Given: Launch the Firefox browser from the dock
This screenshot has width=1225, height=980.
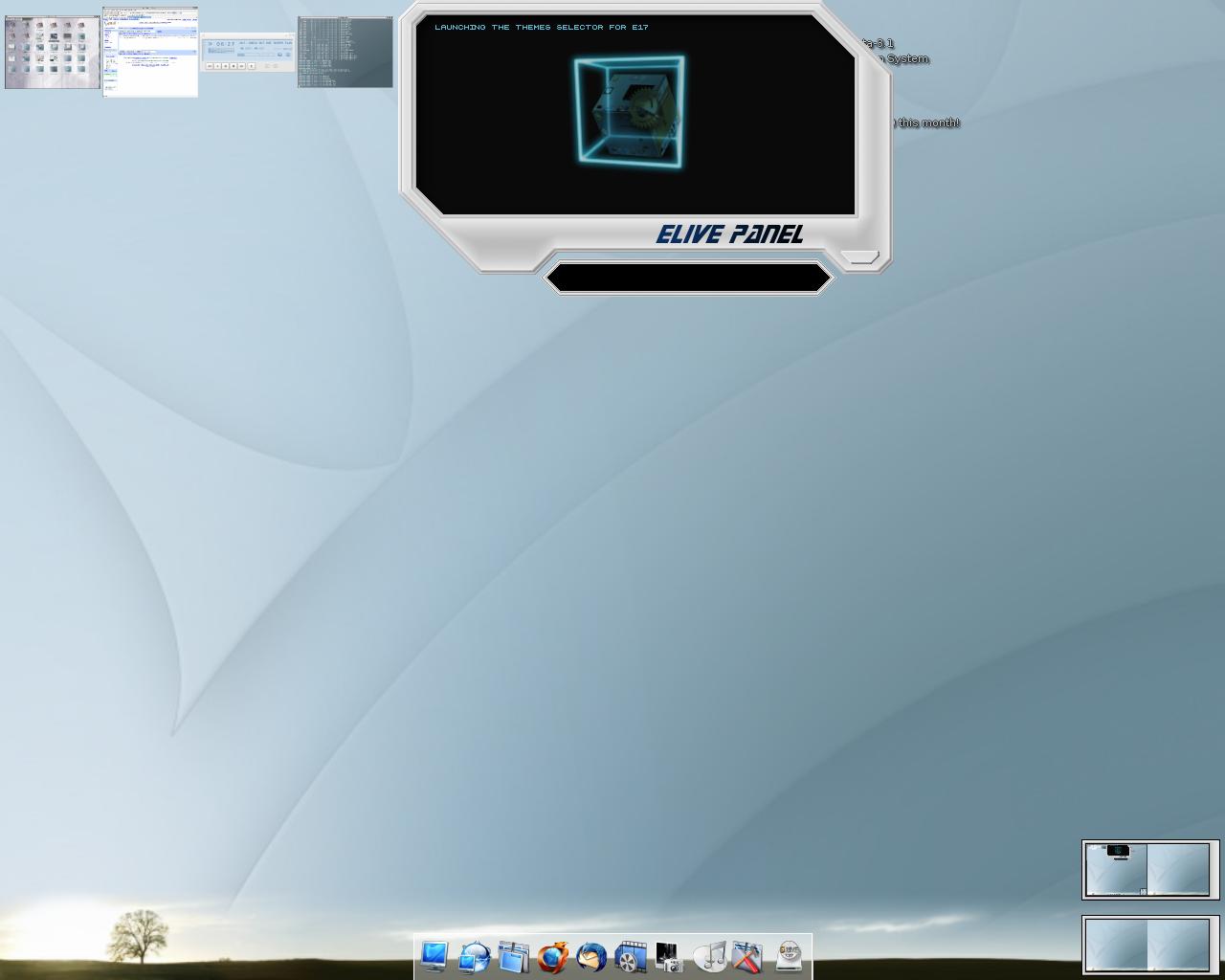Looking at the screenshot, I should (x=552, y=956).
